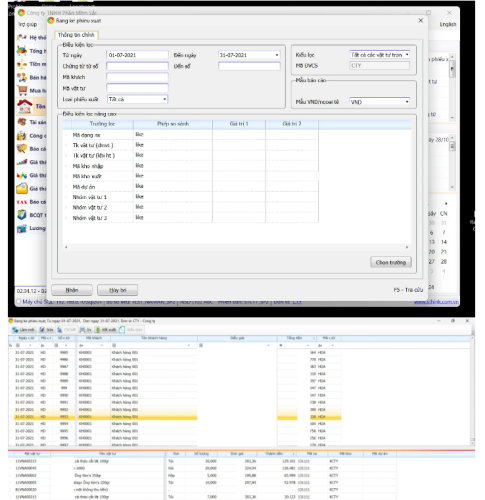Open the Công cụ sidebar icon
The height and width of the screenshot is (500, 485).
click(x=22, y=136)
